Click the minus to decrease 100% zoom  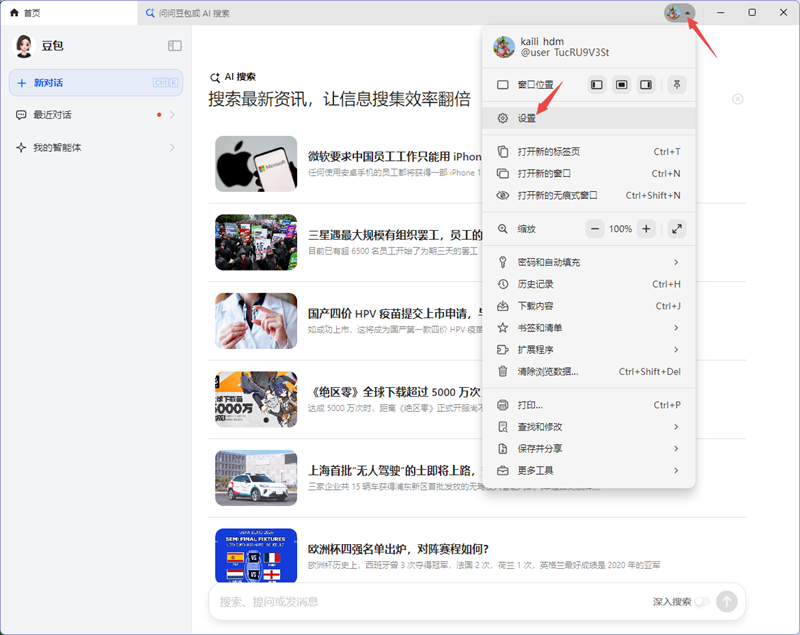click(x=593, y=228)
